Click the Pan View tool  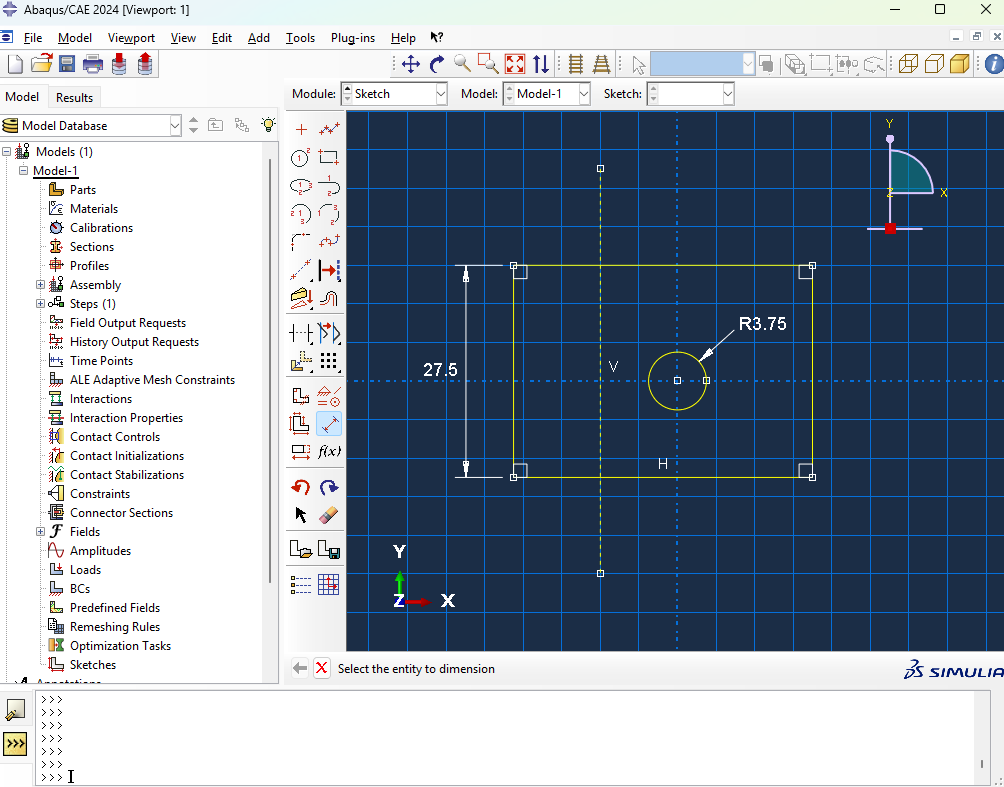point(410,64)
